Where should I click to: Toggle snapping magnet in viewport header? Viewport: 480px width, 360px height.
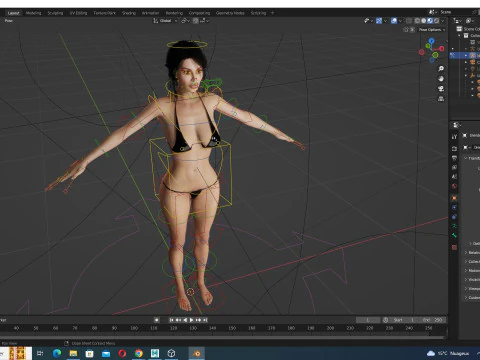click(195, 21)
